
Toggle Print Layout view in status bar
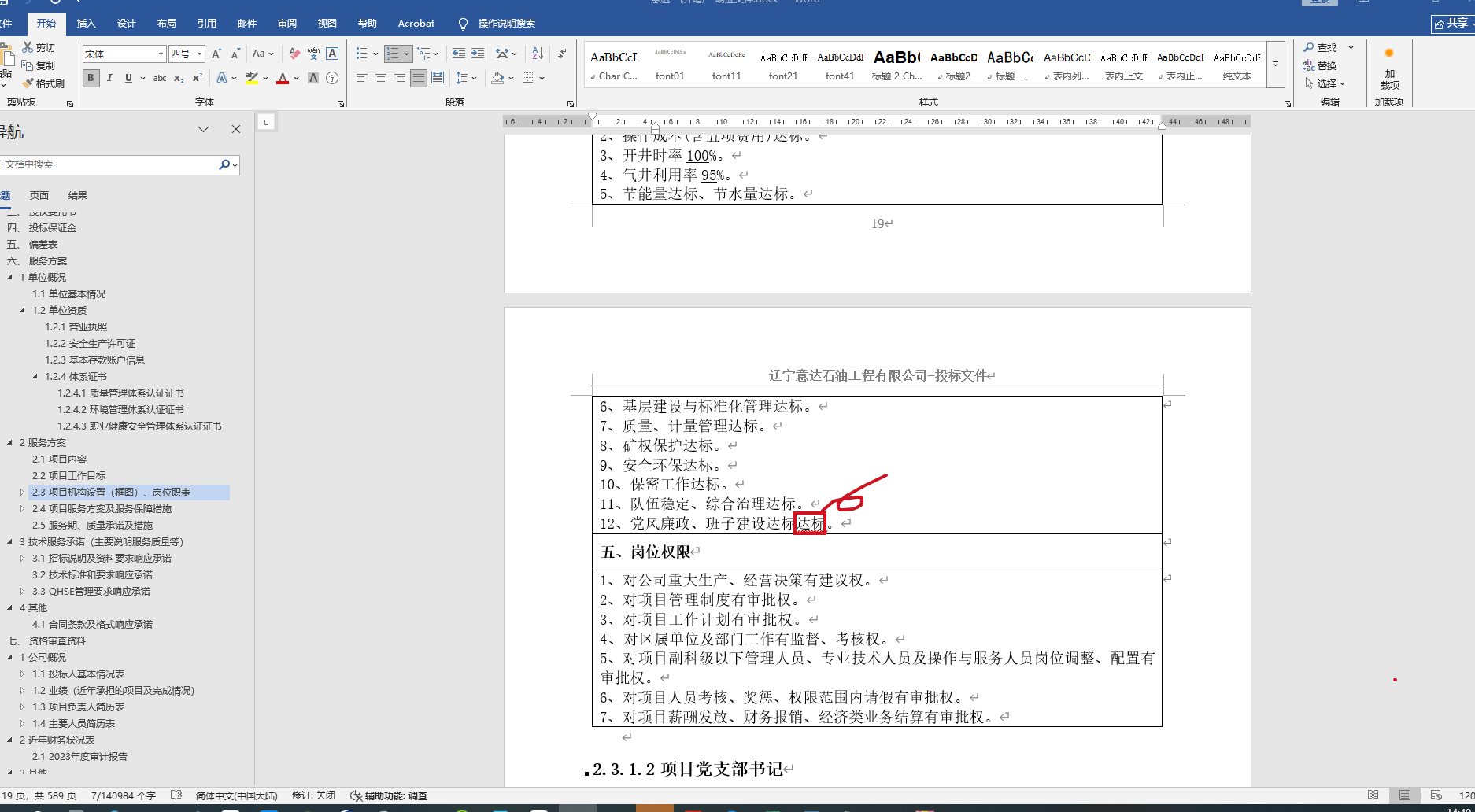tap(1405, 795)
